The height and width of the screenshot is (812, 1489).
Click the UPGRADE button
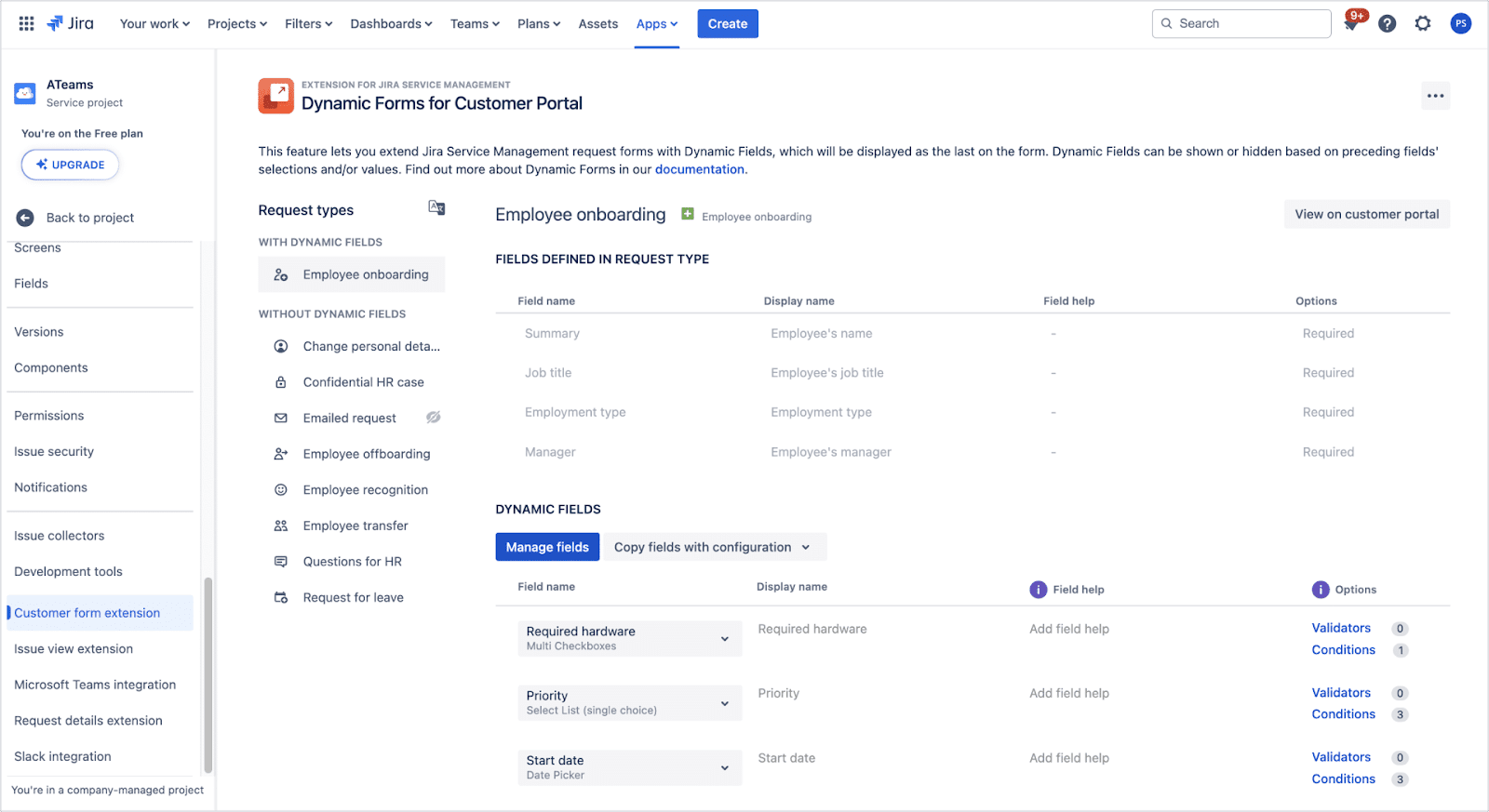pos(71,165)
